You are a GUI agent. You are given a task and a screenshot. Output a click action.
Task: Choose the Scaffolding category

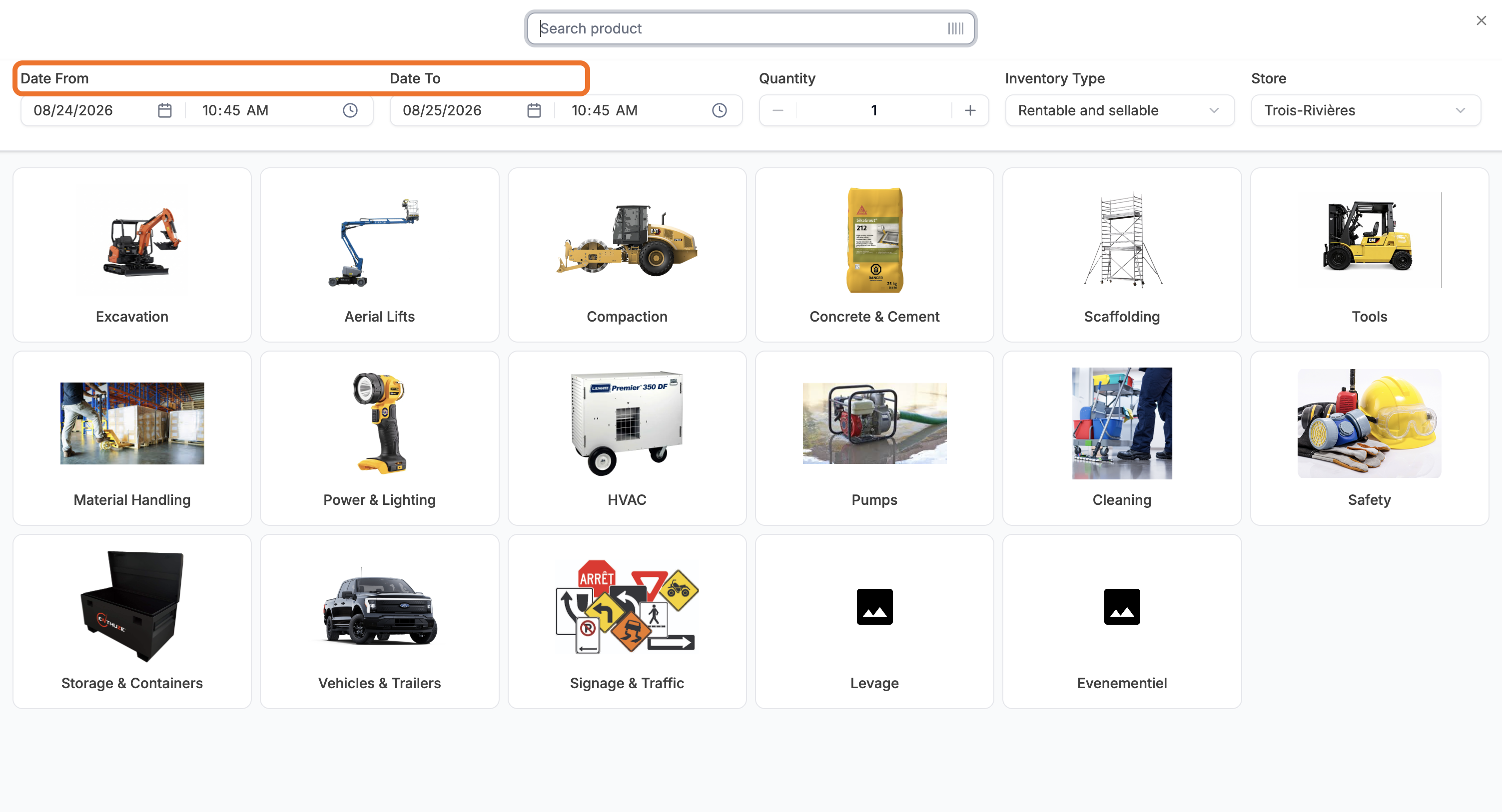(x=1122, y=255)
